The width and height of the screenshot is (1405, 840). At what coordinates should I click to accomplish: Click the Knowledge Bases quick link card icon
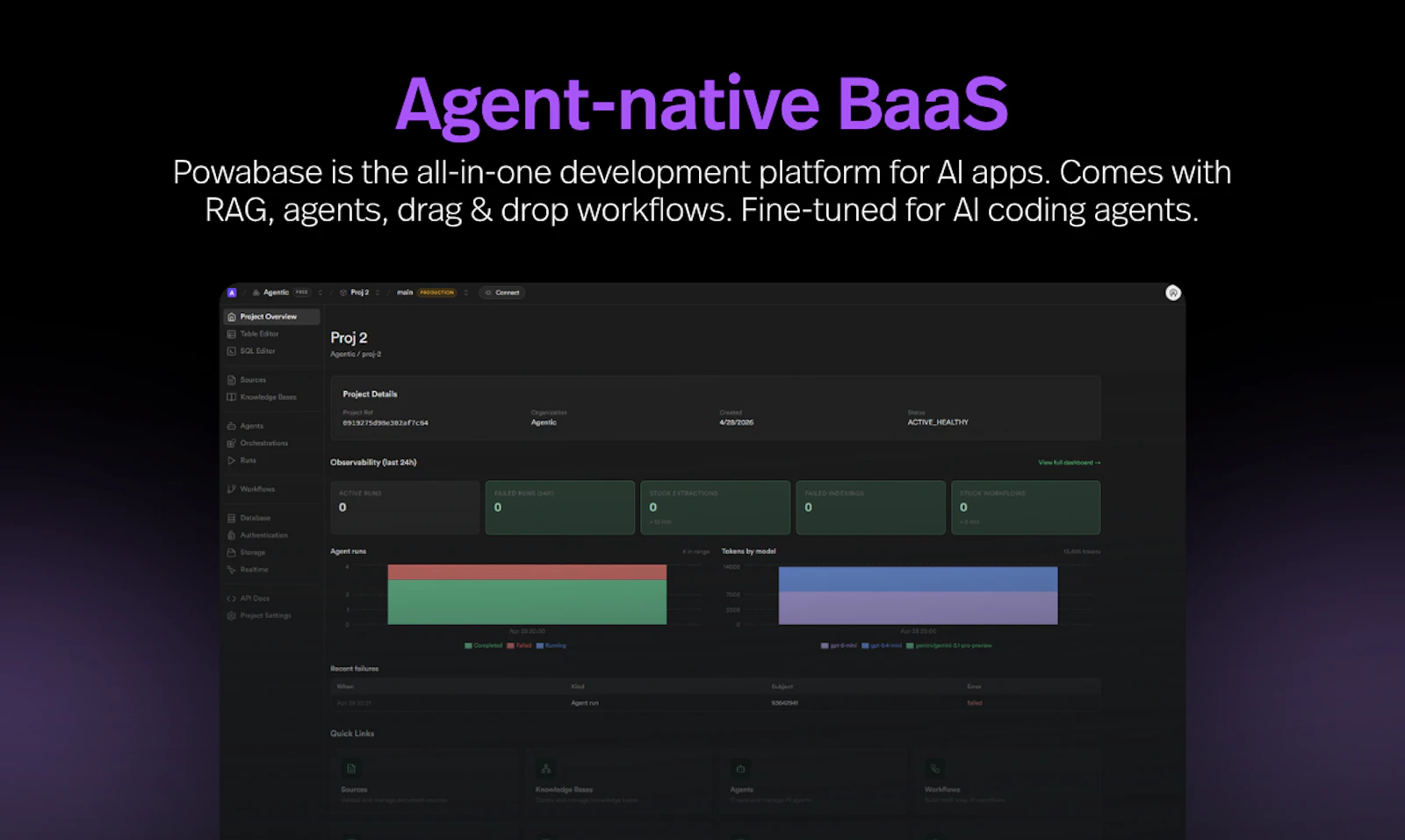(546, 769)
